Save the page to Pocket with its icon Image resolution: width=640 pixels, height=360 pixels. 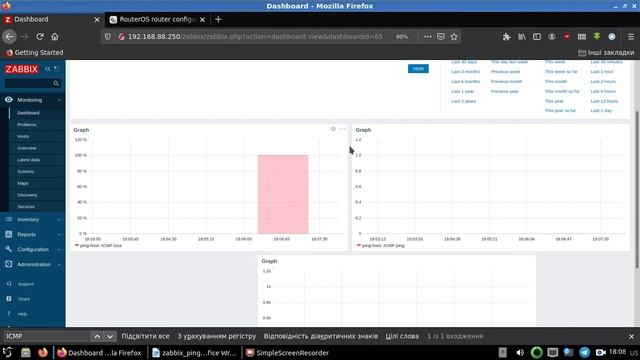tap(441, 37)
